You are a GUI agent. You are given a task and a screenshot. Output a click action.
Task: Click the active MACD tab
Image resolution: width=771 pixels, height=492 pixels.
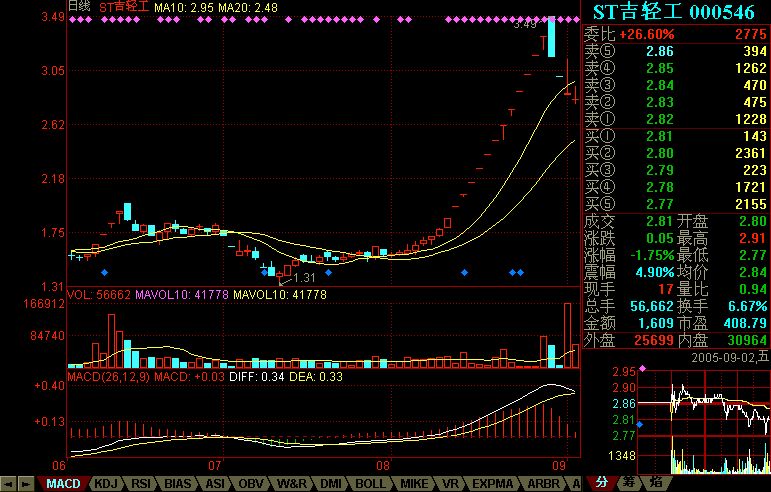pyautogui.click(x=63, y=483)
